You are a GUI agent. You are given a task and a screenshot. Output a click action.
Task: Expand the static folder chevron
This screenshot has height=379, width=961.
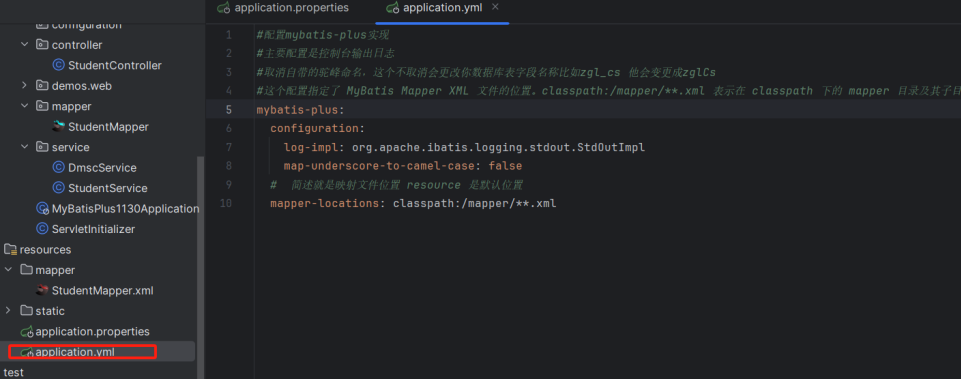tap(8, 311)
